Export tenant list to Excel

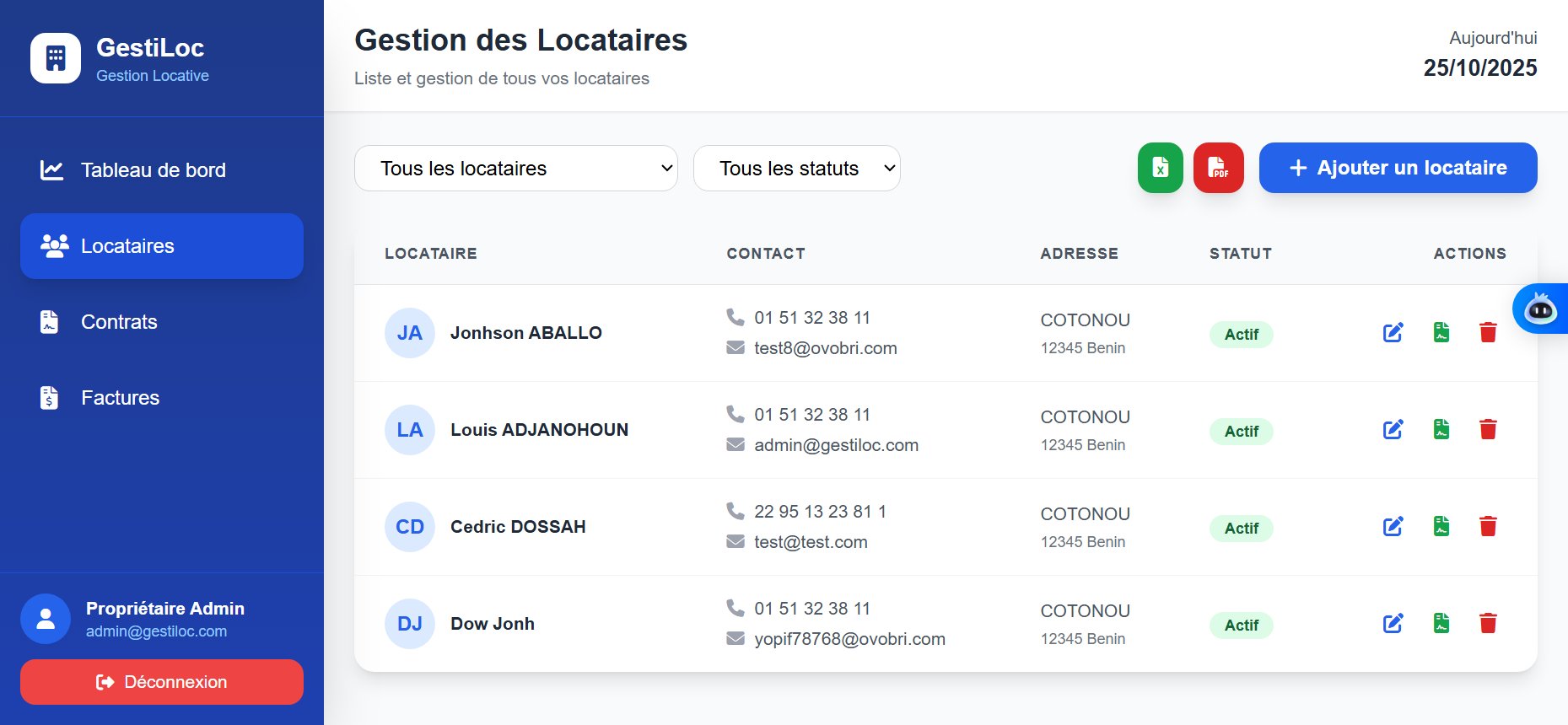point(1160,168)
